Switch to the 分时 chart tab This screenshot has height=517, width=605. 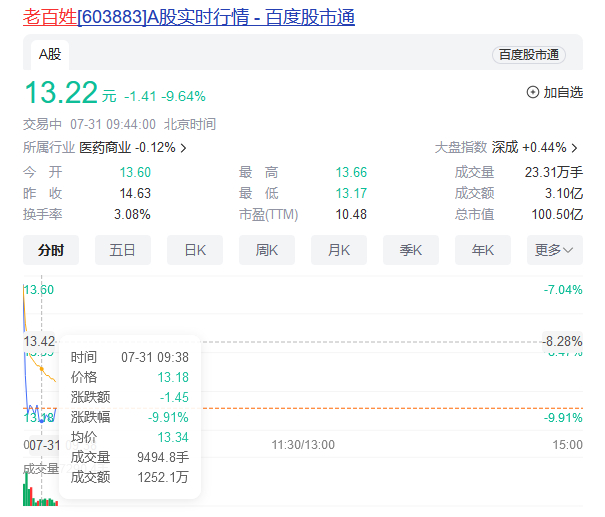click(51, 249)
